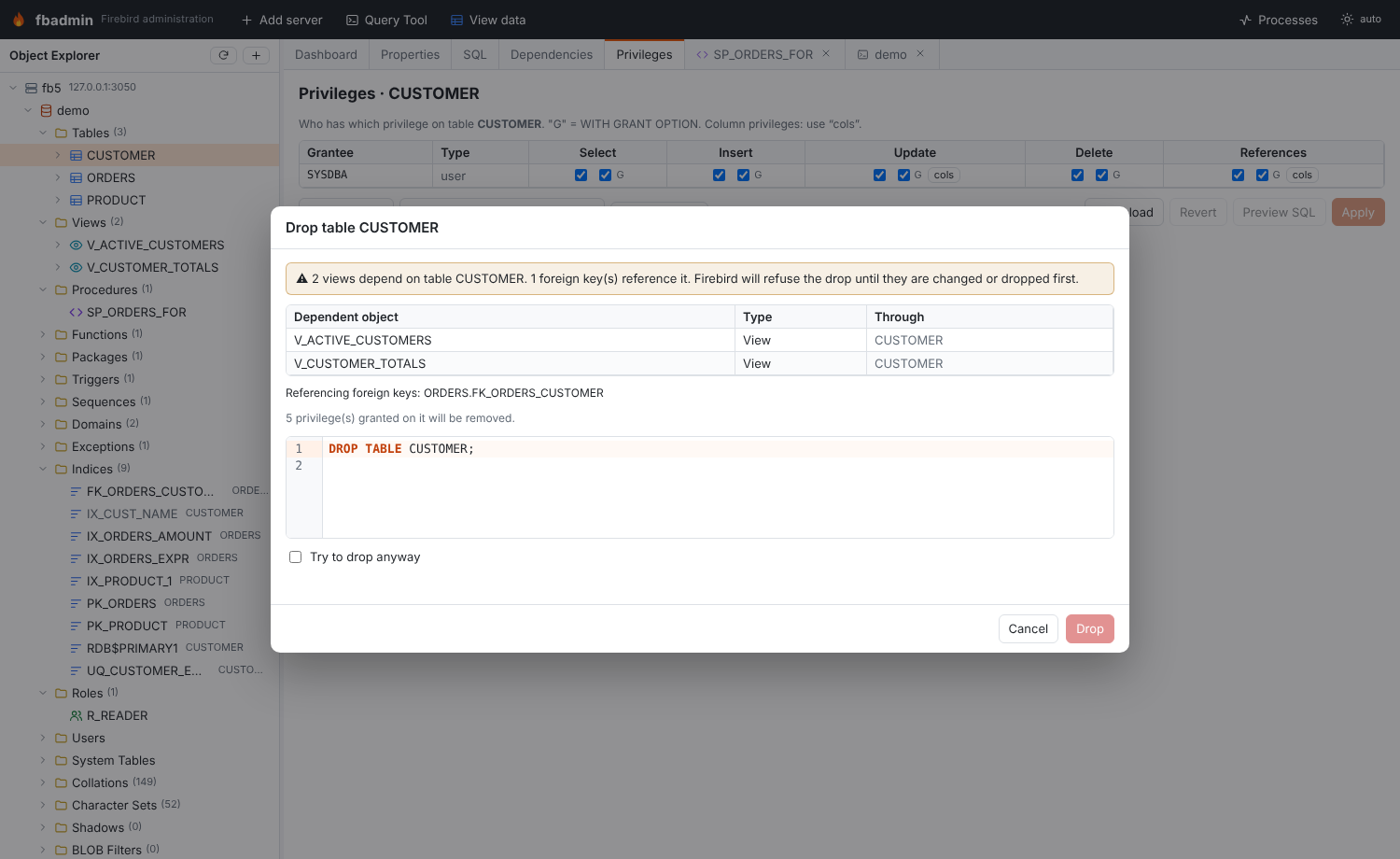This screenshot has width=1400, height=859.
Task: Click inside the DROP TABLE SQL editor
Action: [x=717, y=487]
